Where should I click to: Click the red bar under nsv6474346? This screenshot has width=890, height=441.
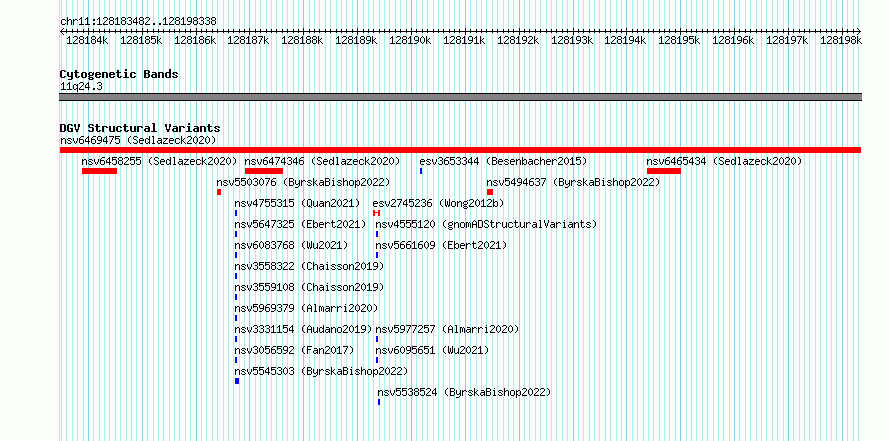click(x=264, y=171)
